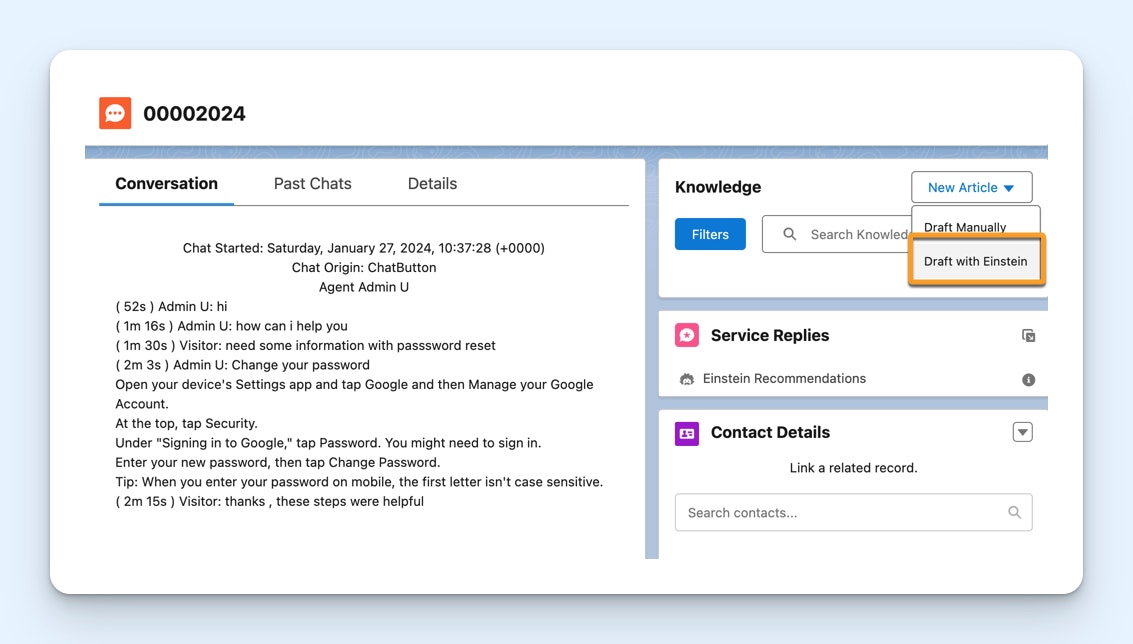The width and height of the screenshot is (1133, 644).
Task: Open the Details tab
Action: tap(432, 184)
